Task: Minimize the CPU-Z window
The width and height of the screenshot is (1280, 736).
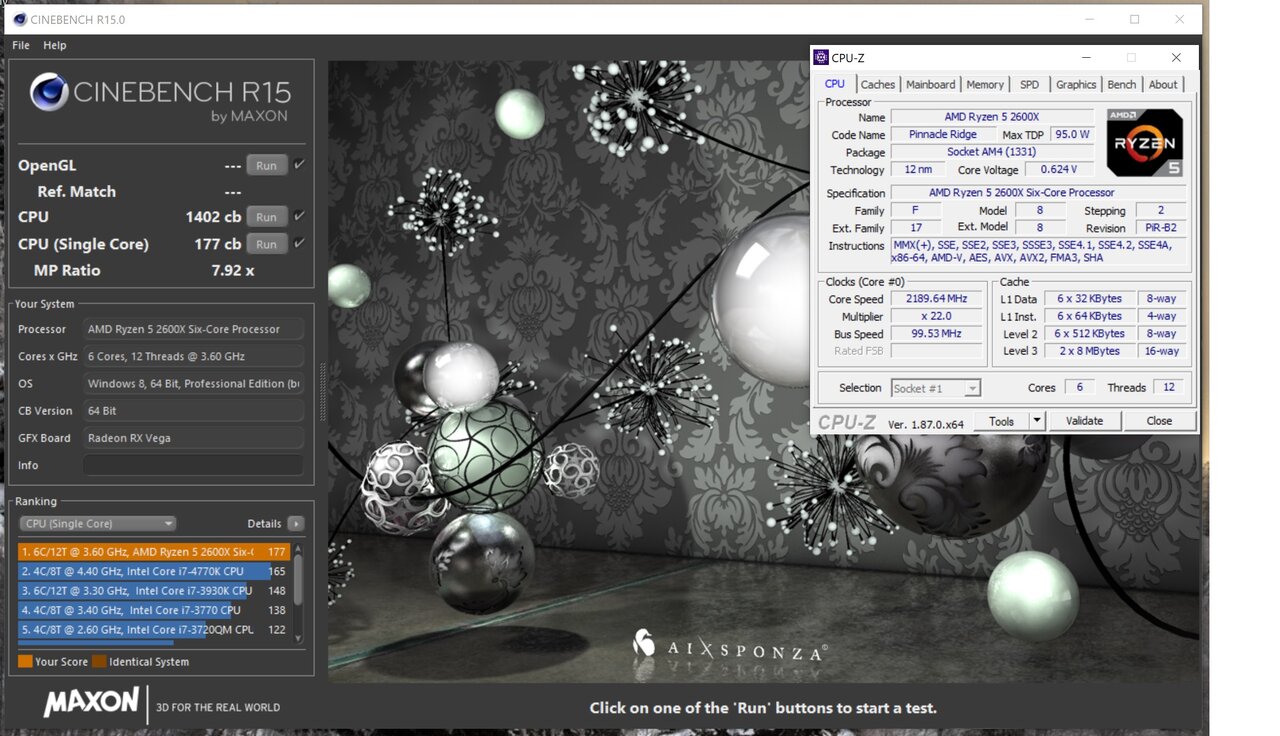Action: click(x=1086, y=58)
